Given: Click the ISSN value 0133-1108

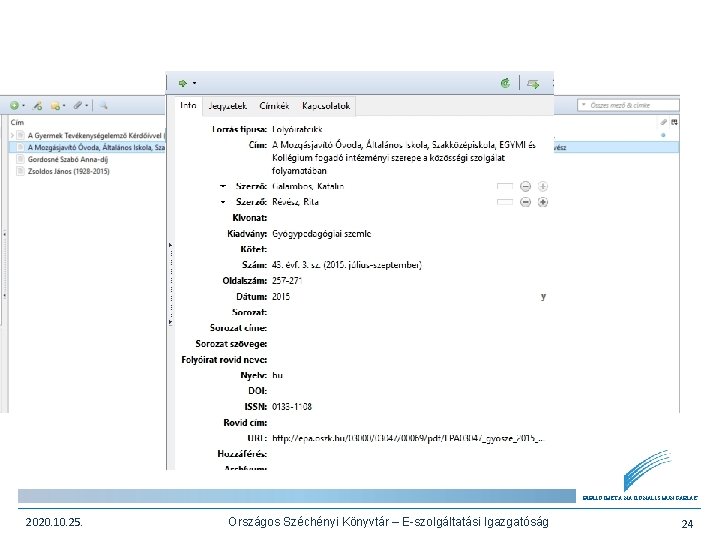Looking at the screenshot, I should (x=292, y=407).
